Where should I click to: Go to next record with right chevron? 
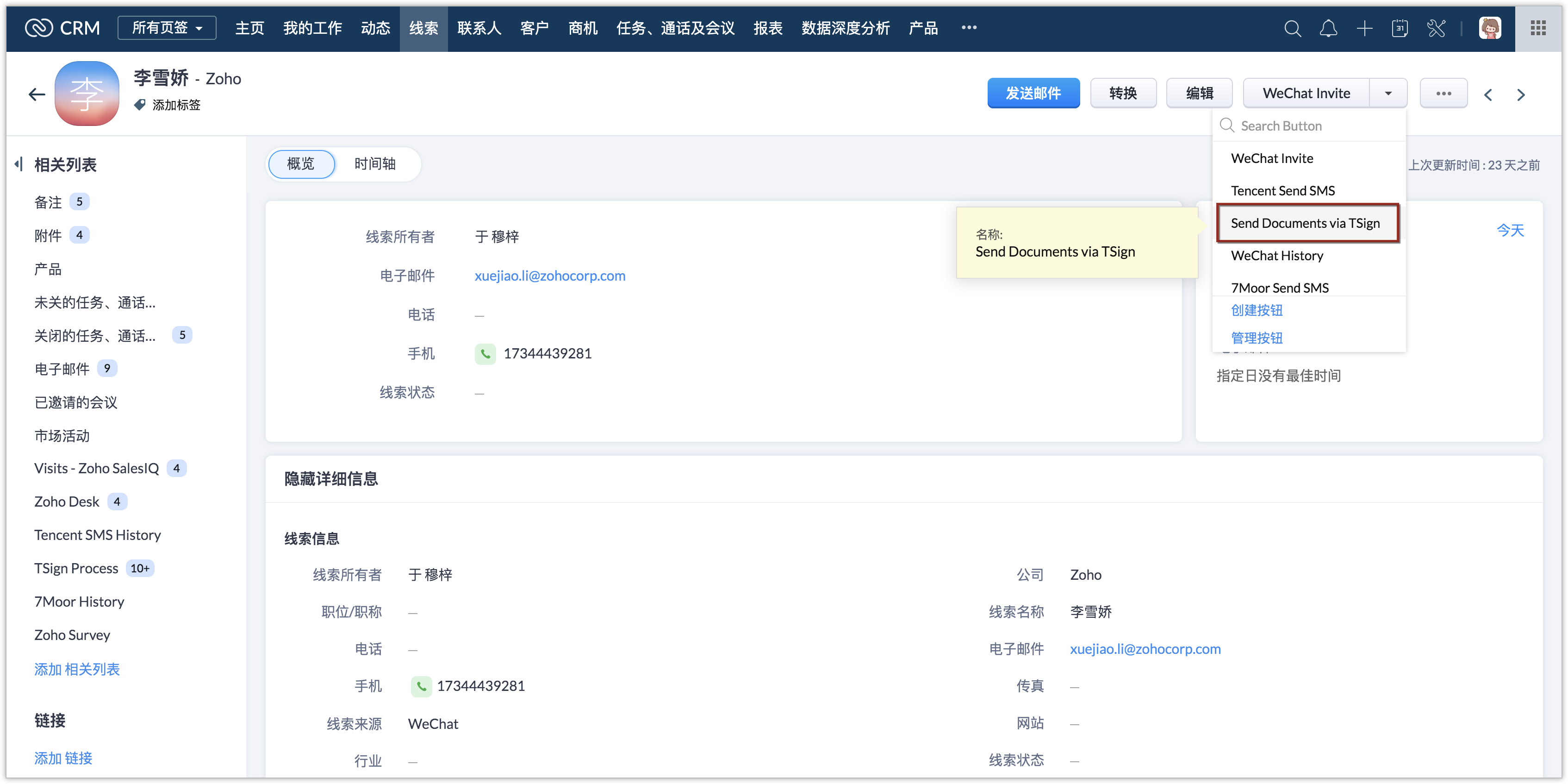[1520, 94]
